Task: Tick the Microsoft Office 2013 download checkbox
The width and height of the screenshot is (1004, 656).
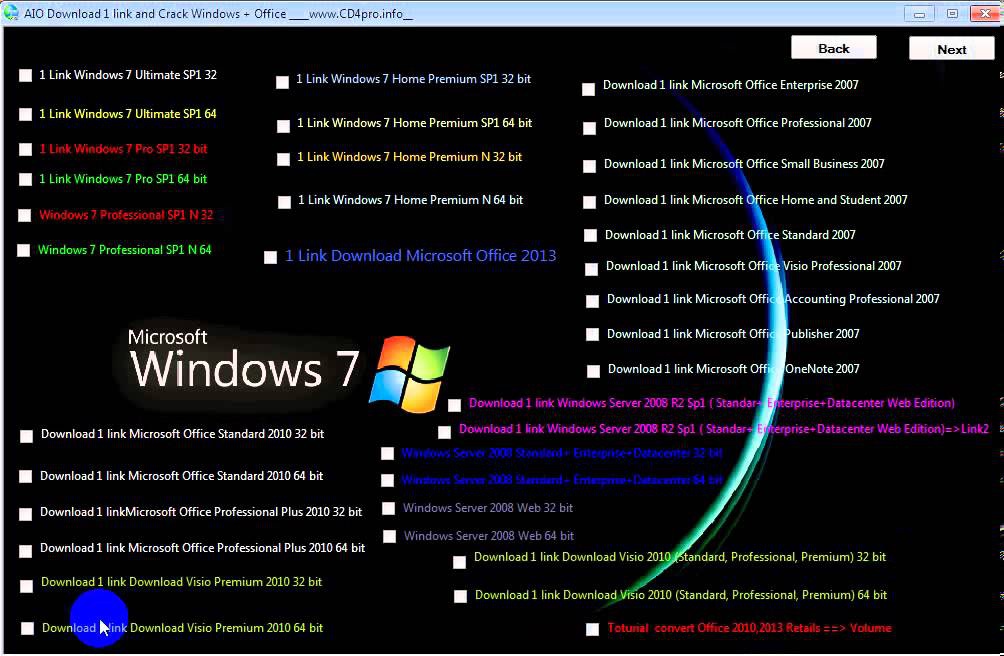Action: coord(270,257)
